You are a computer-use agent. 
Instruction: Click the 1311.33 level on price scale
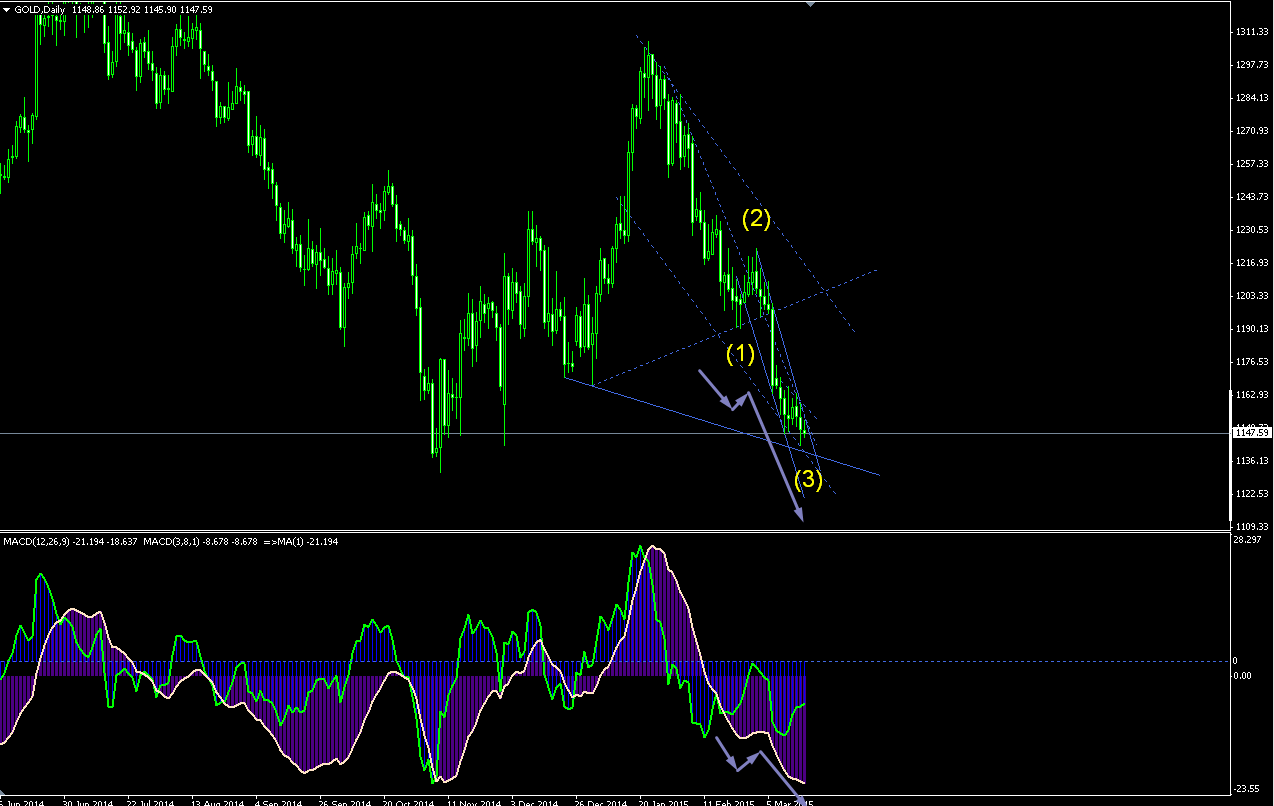[x=1252, y=32]
